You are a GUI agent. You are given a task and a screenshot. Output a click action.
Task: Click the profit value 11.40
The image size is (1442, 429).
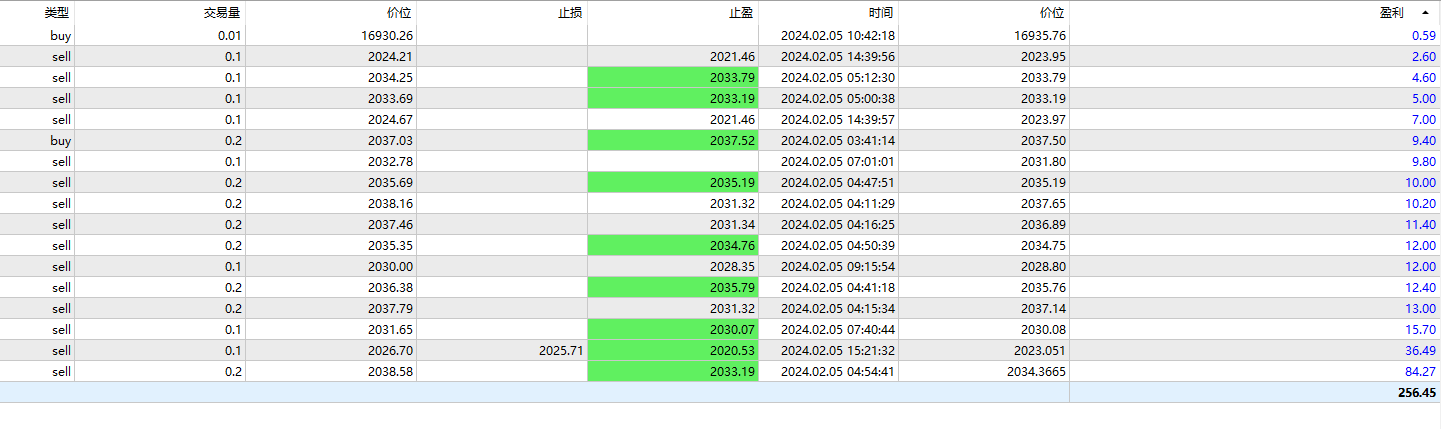tap(1421, 224)
